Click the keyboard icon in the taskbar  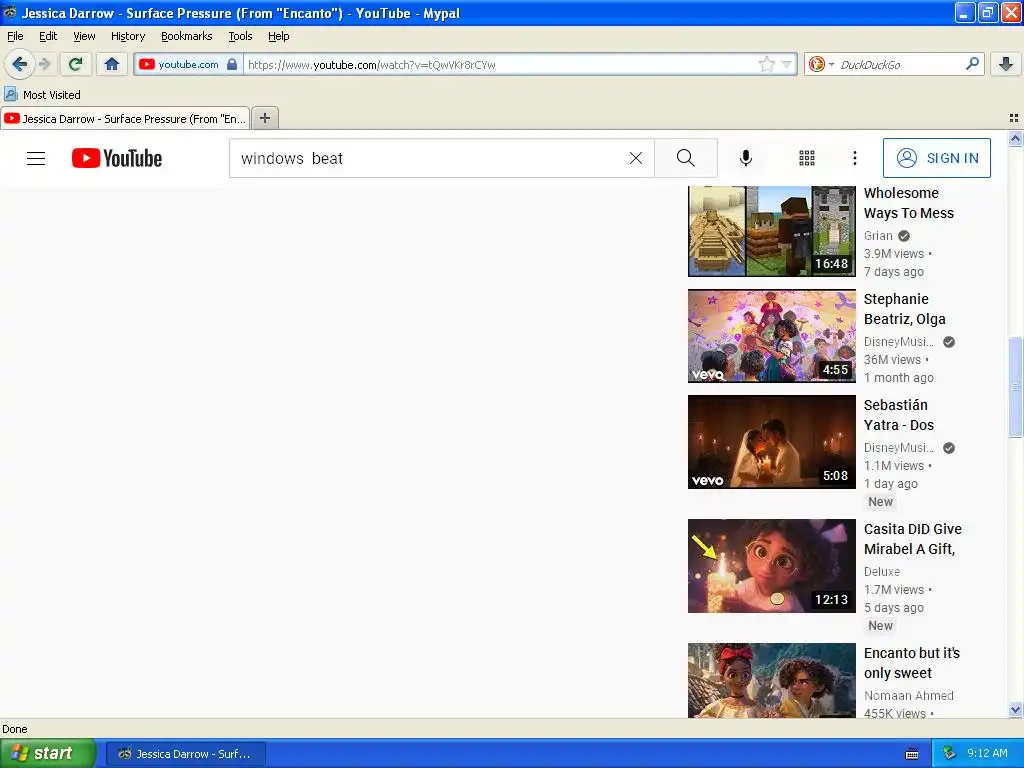click(912, 754)
